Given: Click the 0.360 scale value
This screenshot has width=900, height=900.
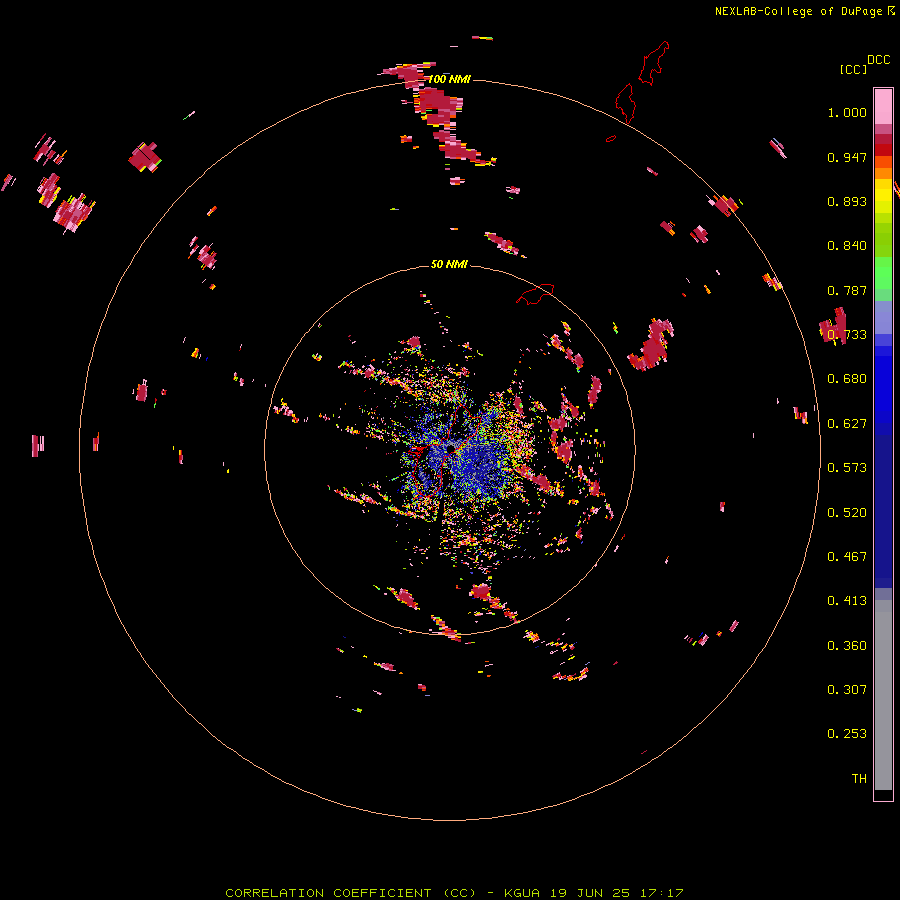Looking at the screenshot, I should tap(847, 646).
